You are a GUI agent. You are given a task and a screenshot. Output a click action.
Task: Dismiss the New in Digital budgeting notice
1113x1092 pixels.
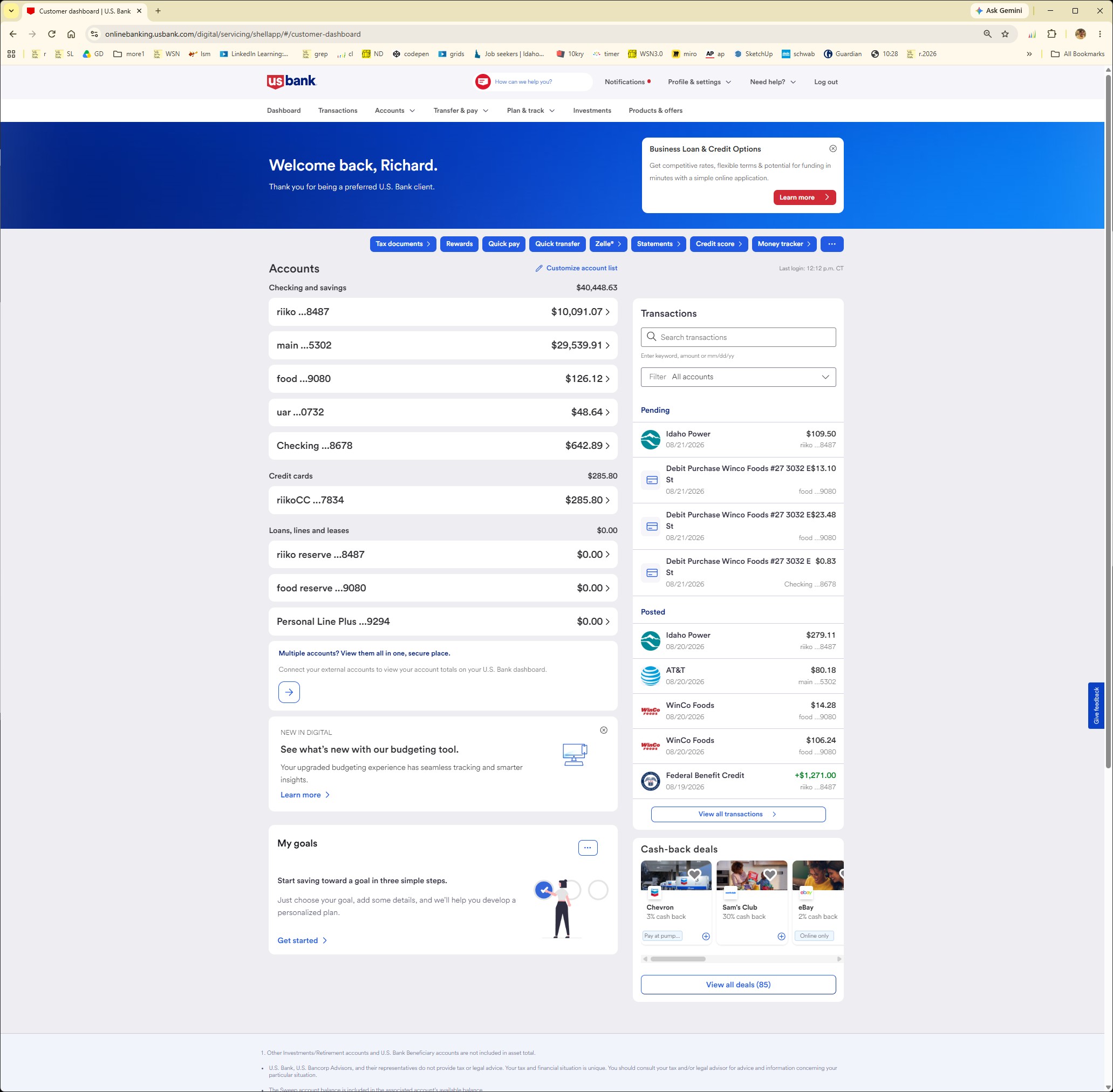pos(604,730)
